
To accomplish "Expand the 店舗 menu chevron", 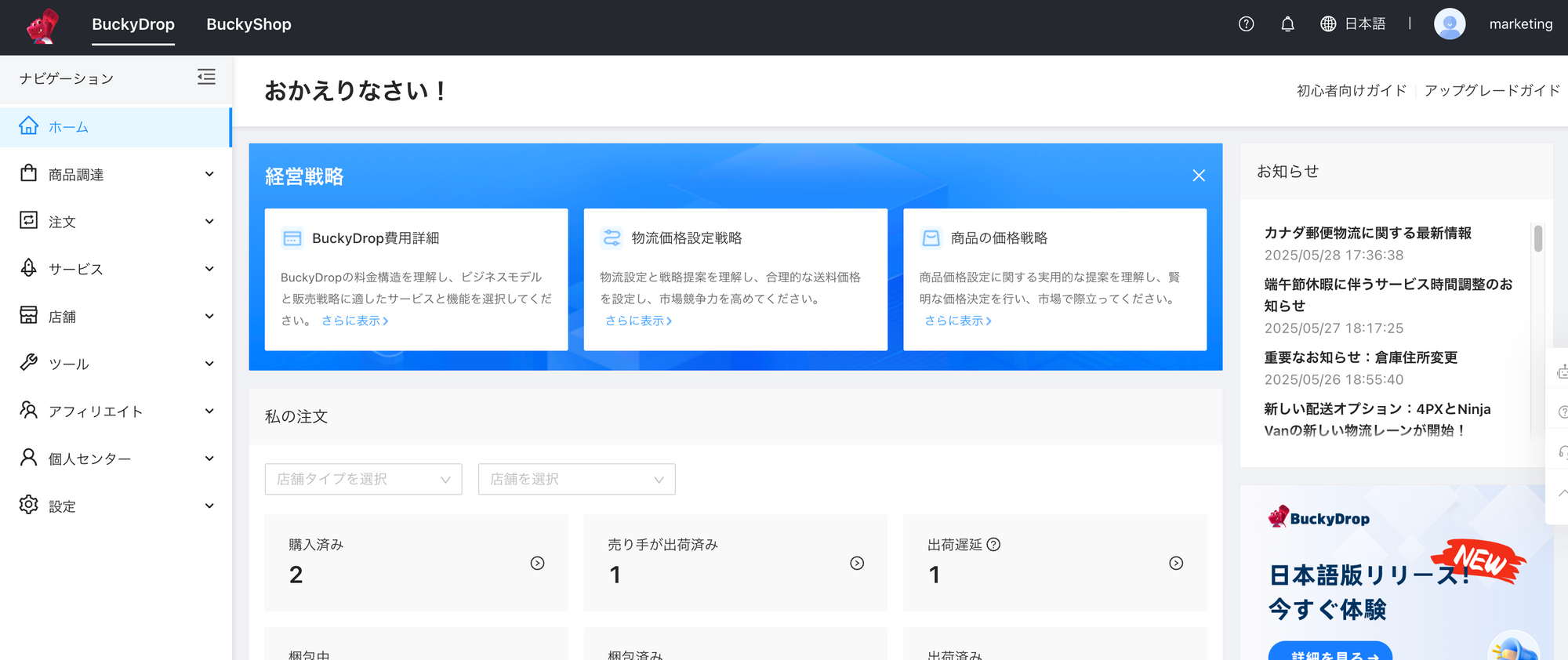I will (209, 316).
